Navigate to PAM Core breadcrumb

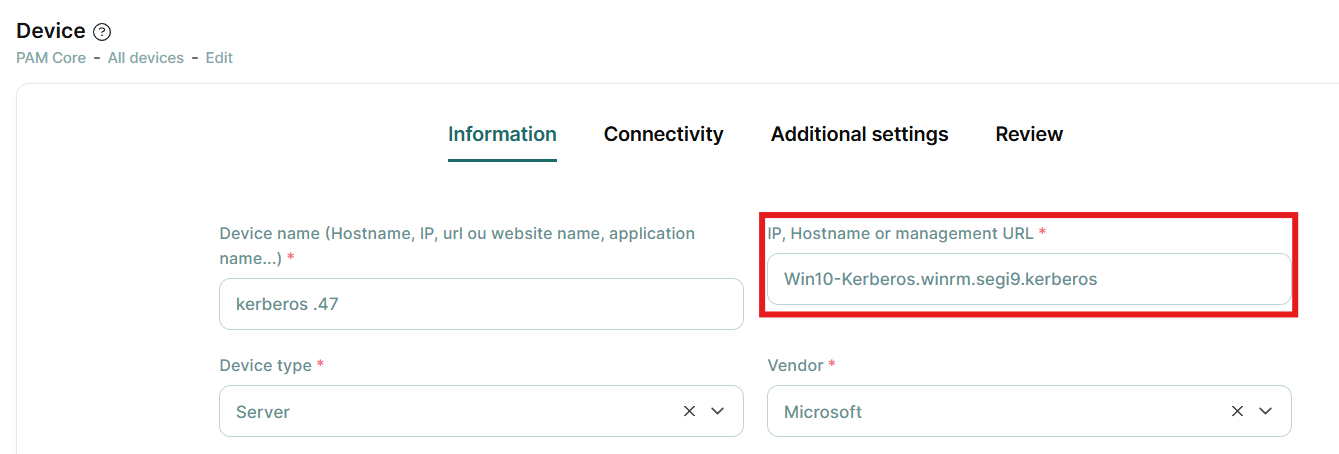pos(51,58)
